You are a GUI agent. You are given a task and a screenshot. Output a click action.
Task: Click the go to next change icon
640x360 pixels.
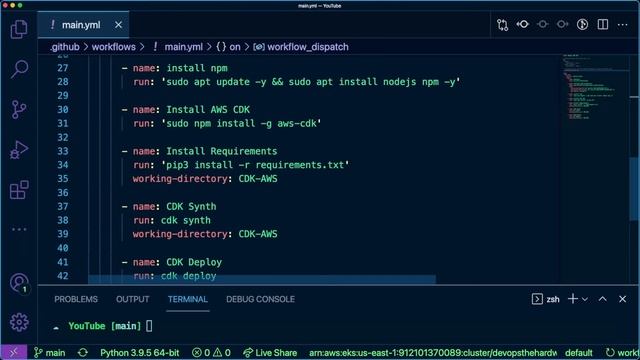click(562, 24)
